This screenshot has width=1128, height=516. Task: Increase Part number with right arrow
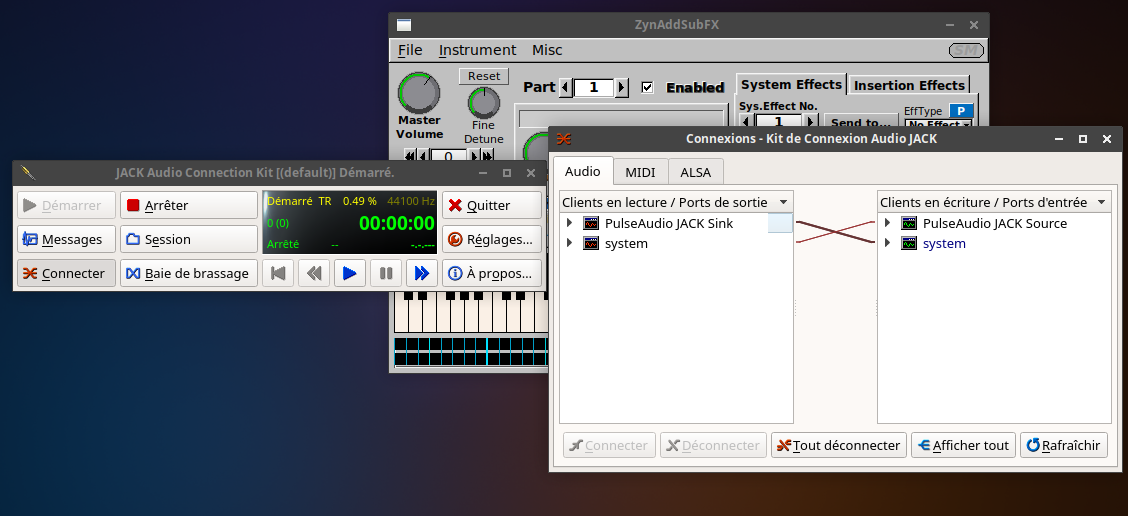[x=622, y=88]
